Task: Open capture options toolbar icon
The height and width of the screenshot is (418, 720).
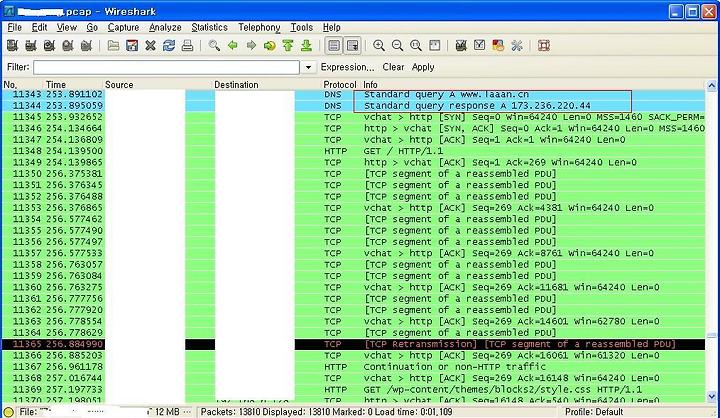Action: (x=31, y=45)
